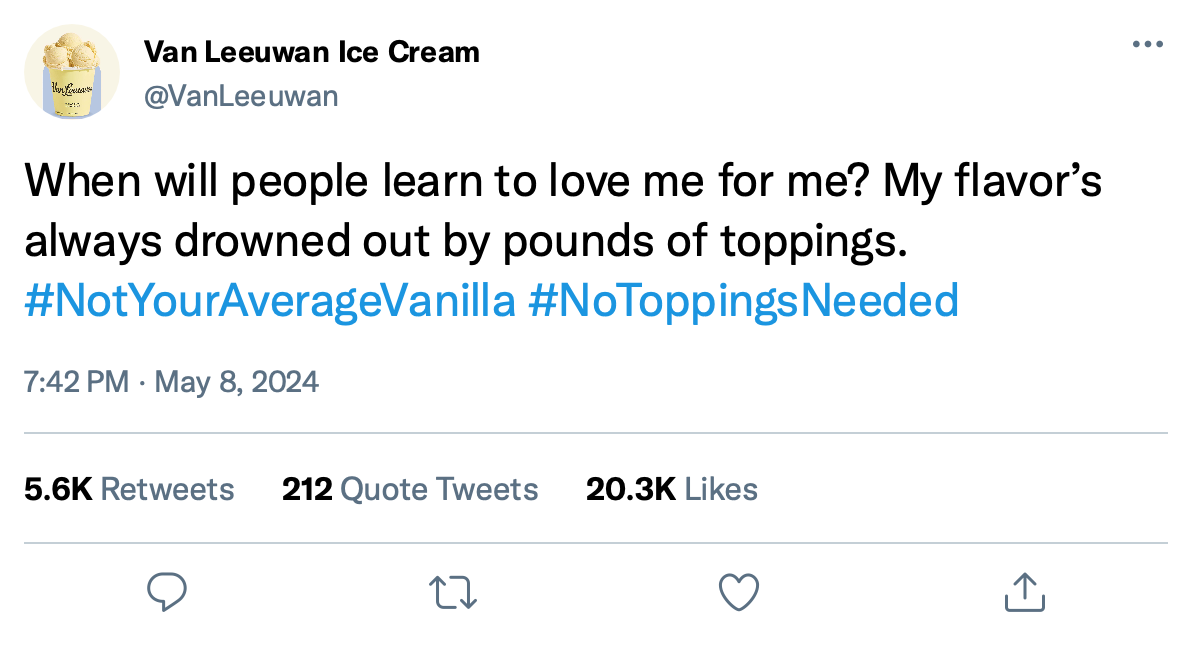
Task: Click the 7:42 PM timestamp
Action: click(76, 382)
